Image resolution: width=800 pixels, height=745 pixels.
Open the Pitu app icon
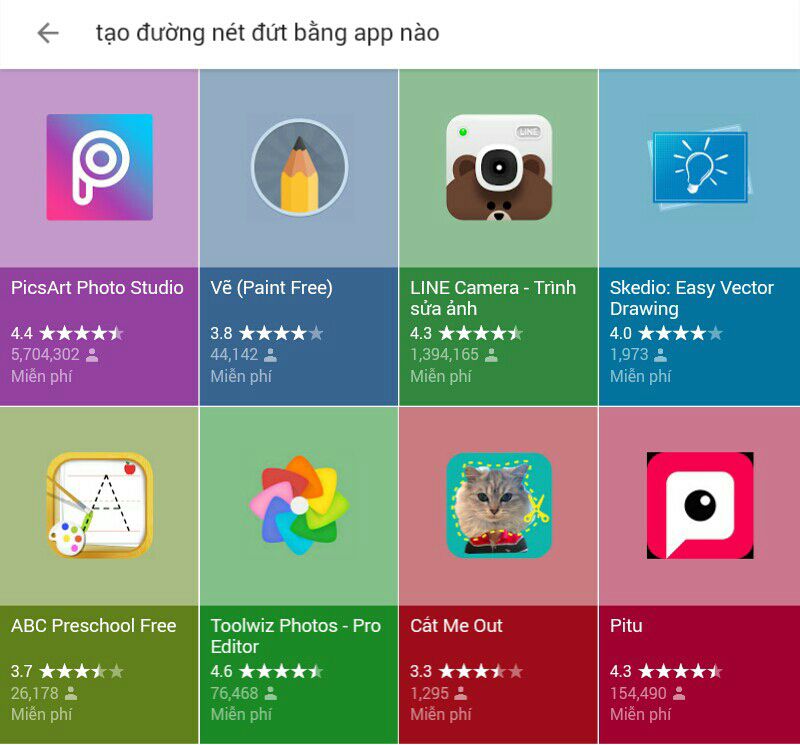[699, 505]
